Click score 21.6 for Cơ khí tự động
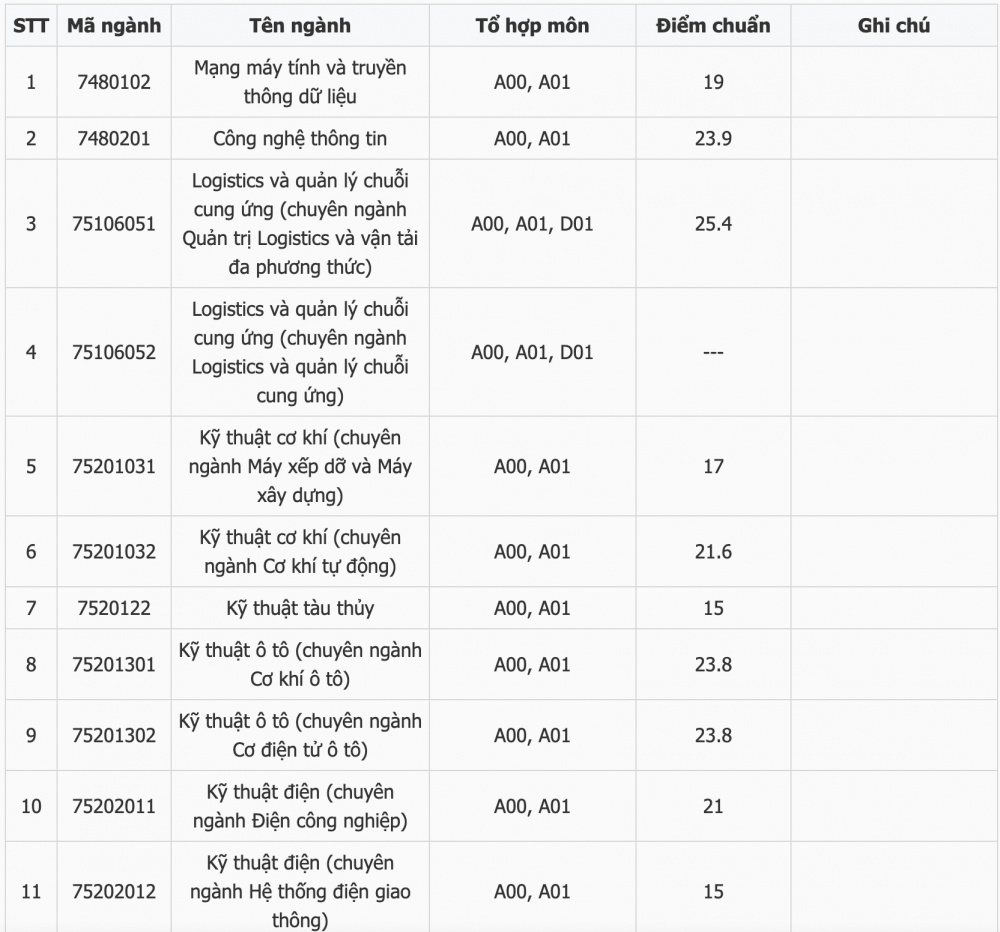The height and width of the screenshot is (932, 1000). [713, 551]
